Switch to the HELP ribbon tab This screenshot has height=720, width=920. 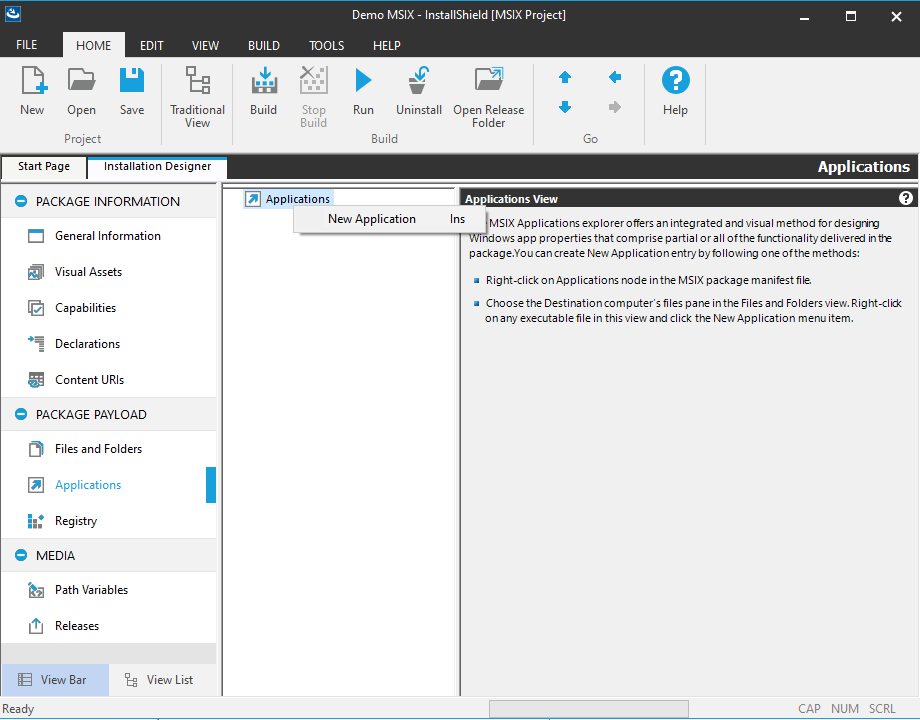[387, 45]
